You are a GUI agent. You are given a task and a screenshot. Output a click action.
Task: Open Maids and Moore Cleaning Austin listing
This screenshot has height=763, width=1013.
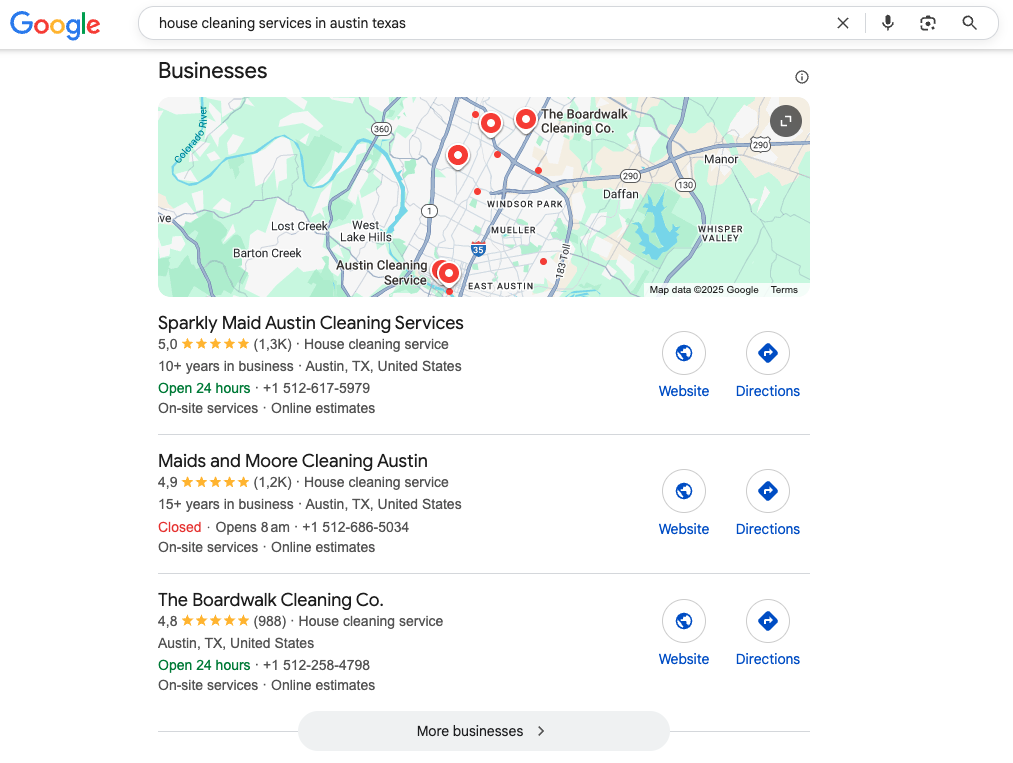point(293,461)
